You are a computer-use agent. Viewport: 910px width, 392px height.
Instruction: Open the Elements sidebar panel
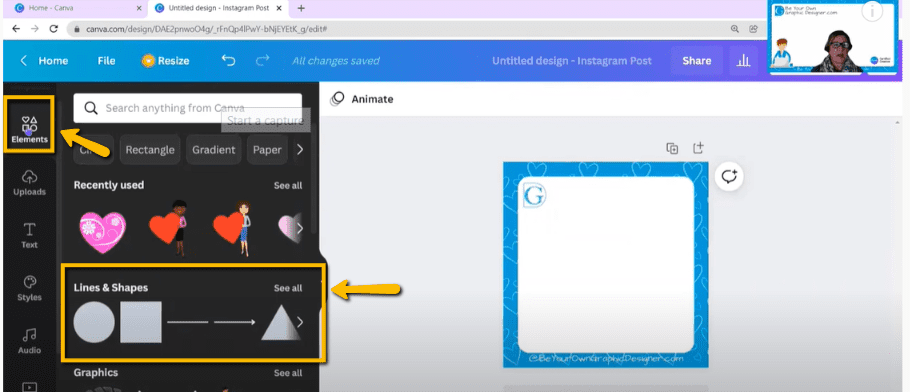[x=29, y=130]
